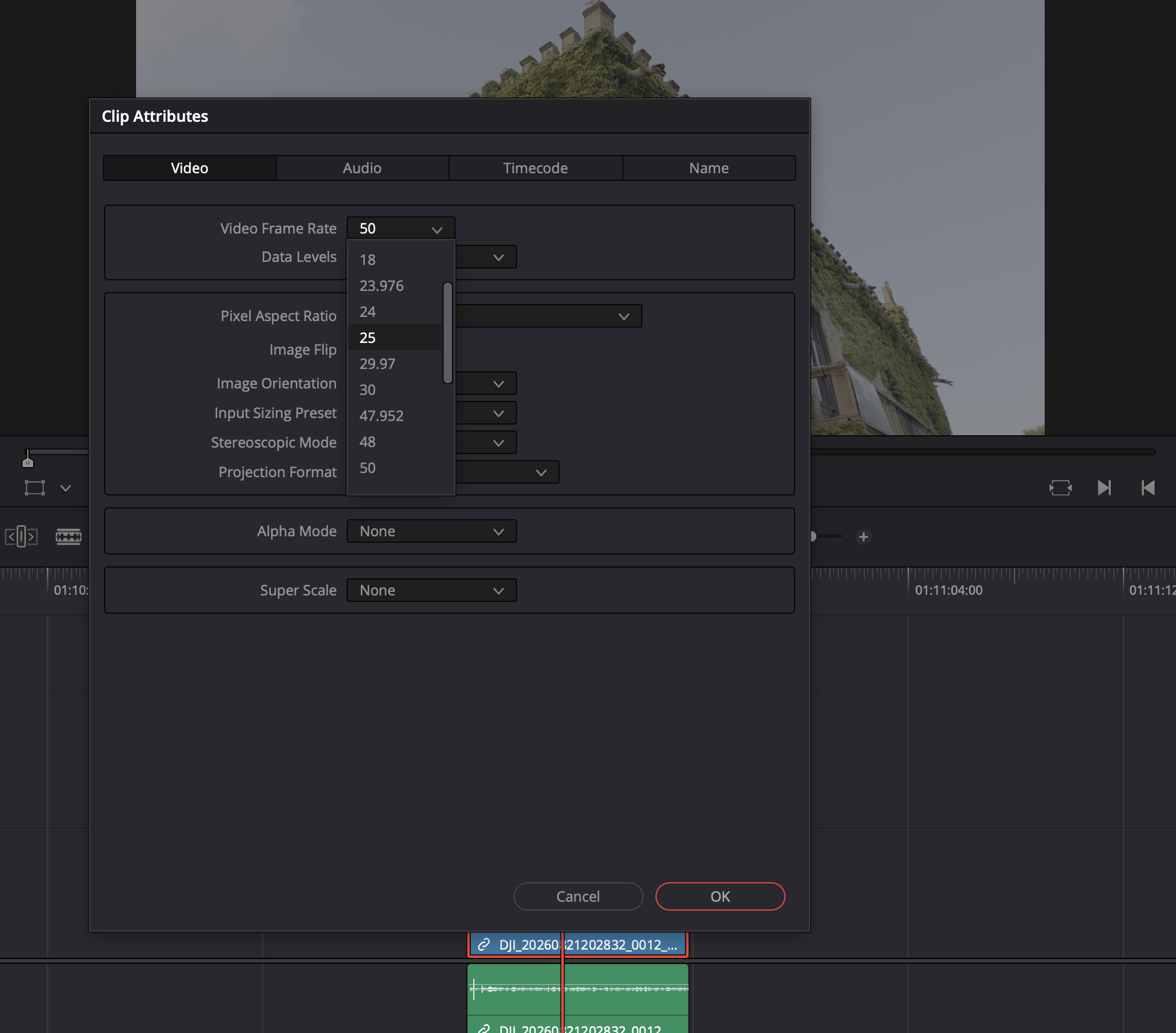1176x1033 pixels.
Task: Click the timeline zoom in plus icon
Action: click(864, 537)
